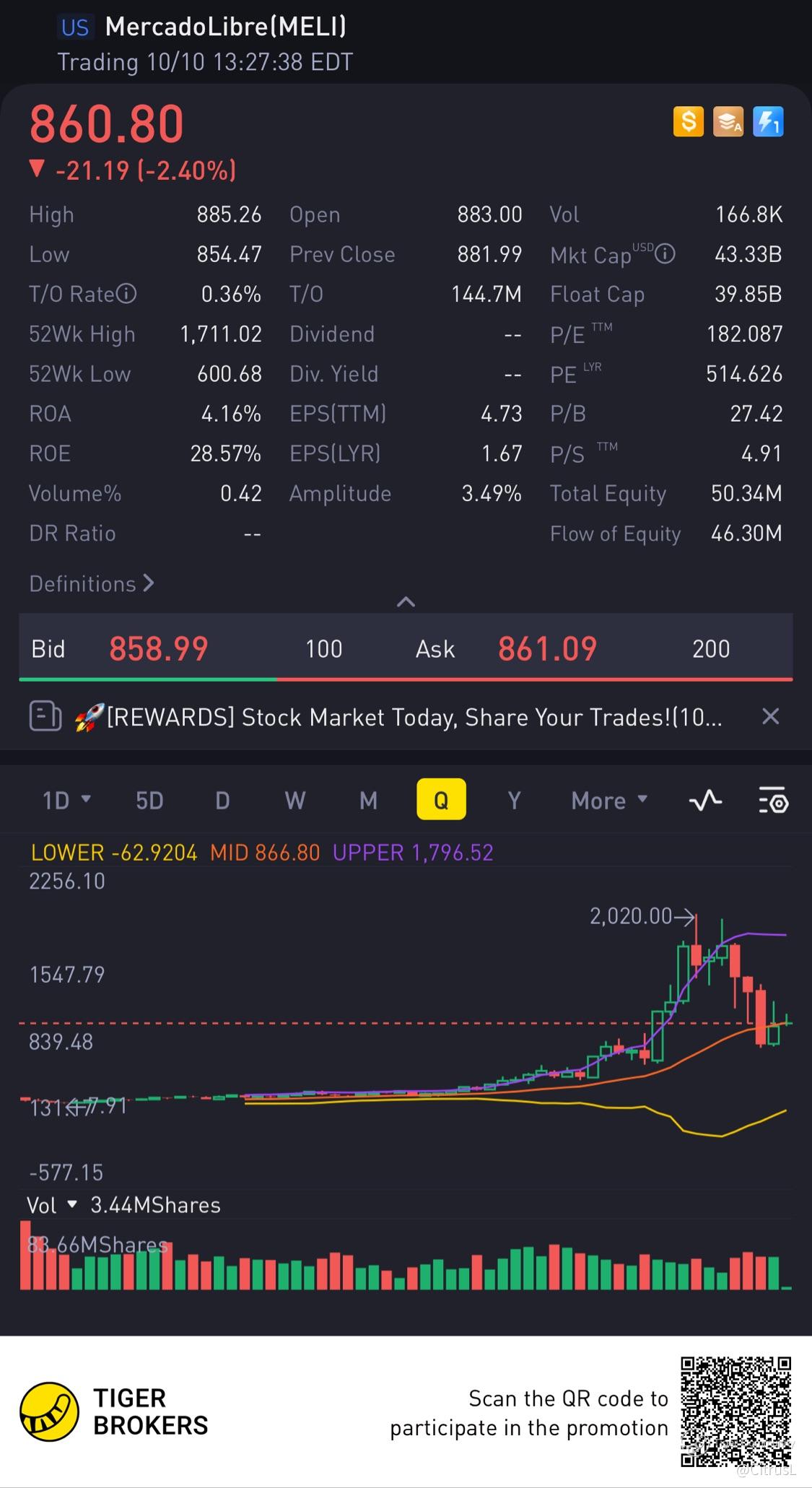Tap the Prev Close value 881.99
Screen dimensions: 812x1488
pyautogui.click(x=489, y=254)
